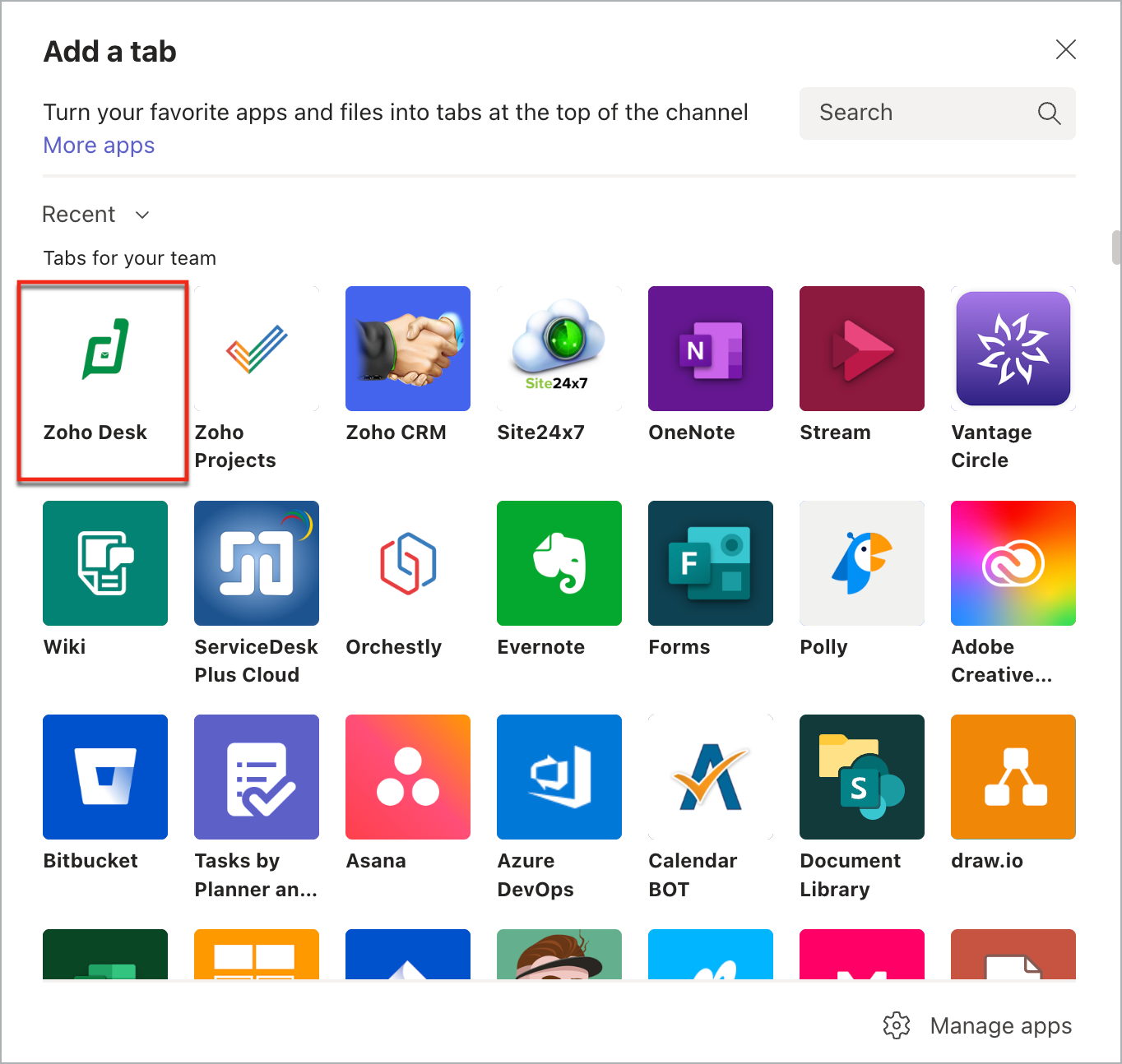Add the Evernote elephant icon
This screenshot has width=1122, height=1064.
point(559,563)
